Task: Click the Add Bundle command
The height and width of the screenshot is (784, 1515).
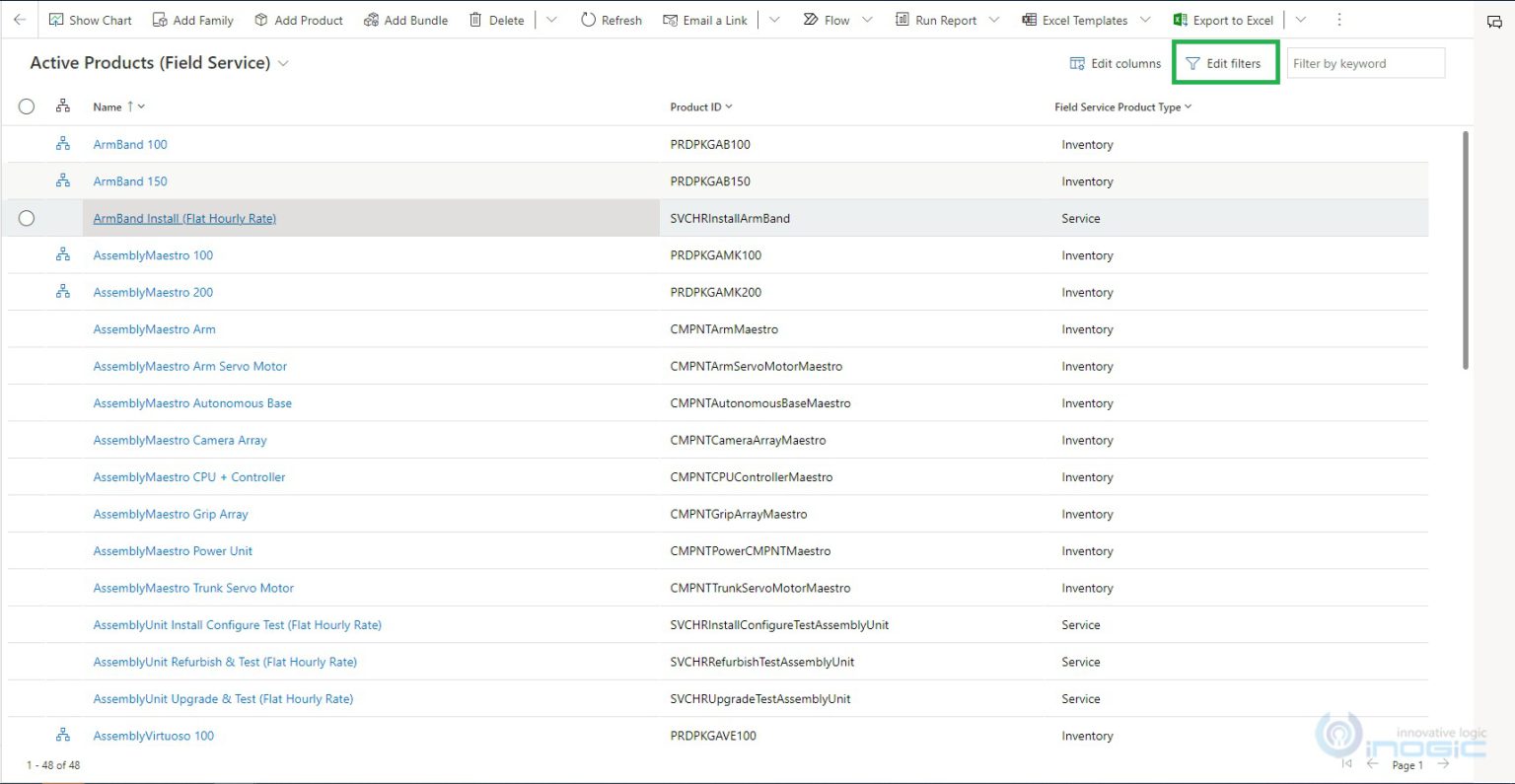Action: coord(405,20)
